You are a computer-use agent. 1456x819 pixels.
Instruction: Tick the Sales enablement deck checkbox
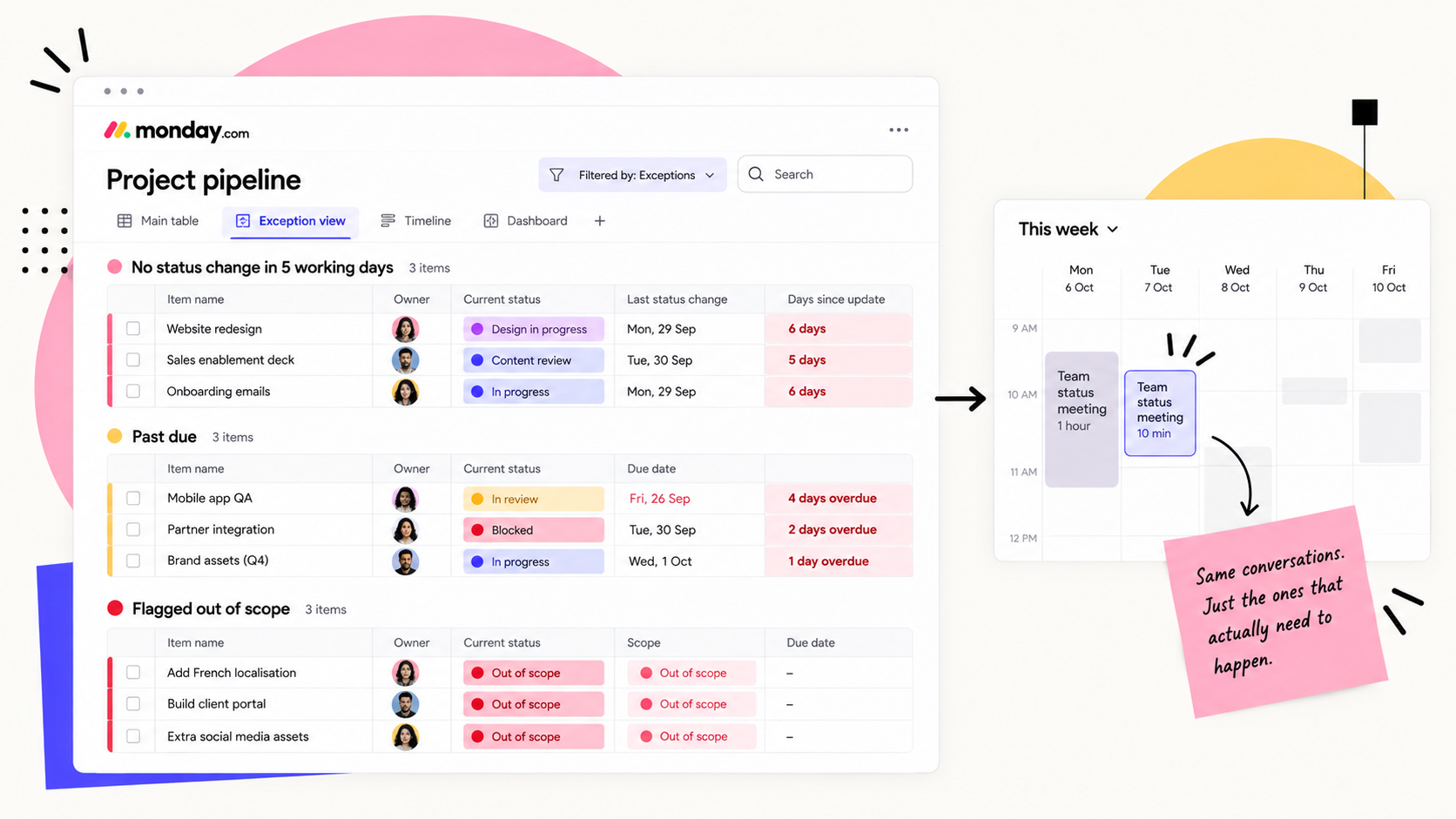(133, 359)
